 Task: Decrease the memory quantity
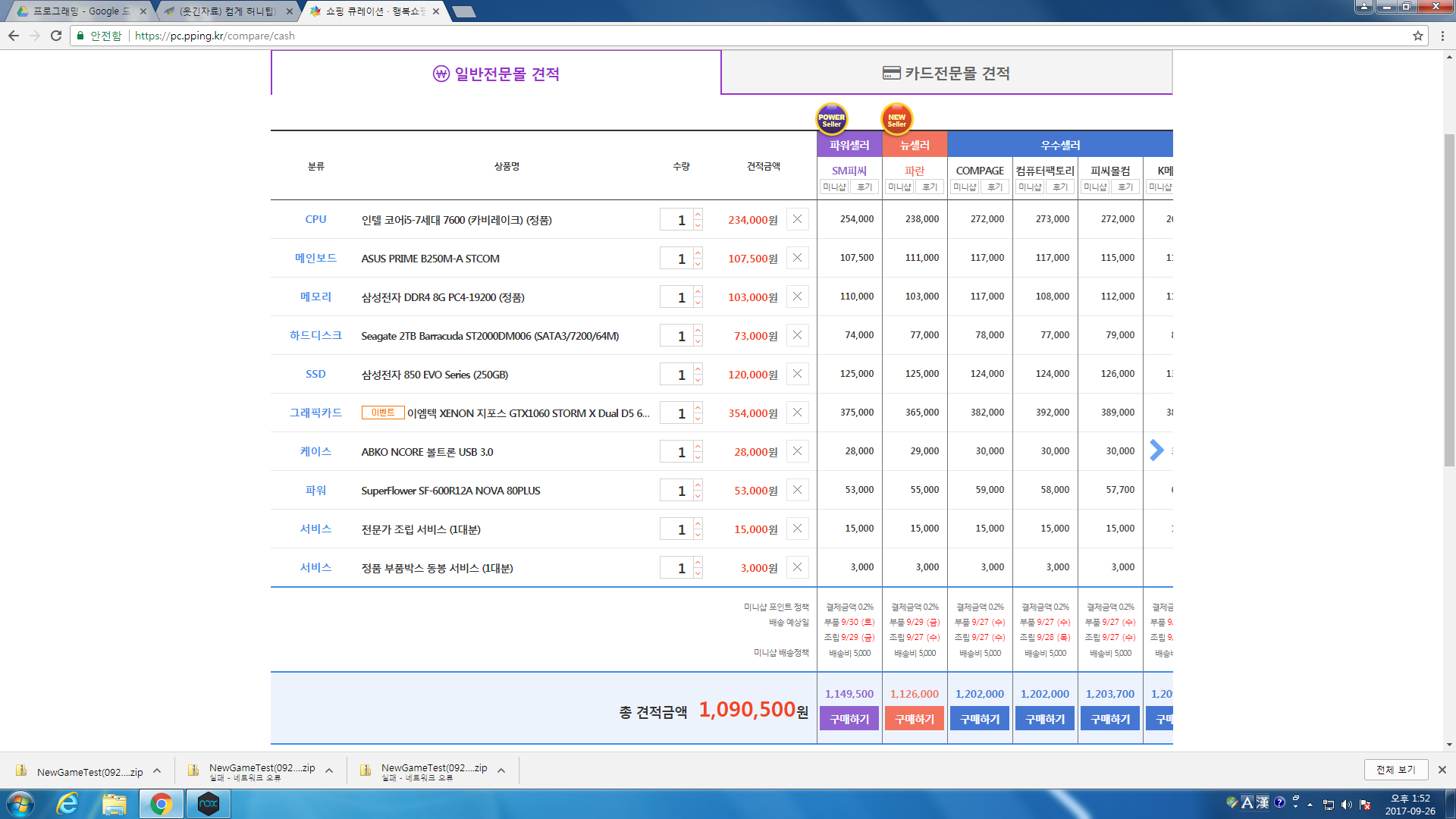[x=698, y=303]
